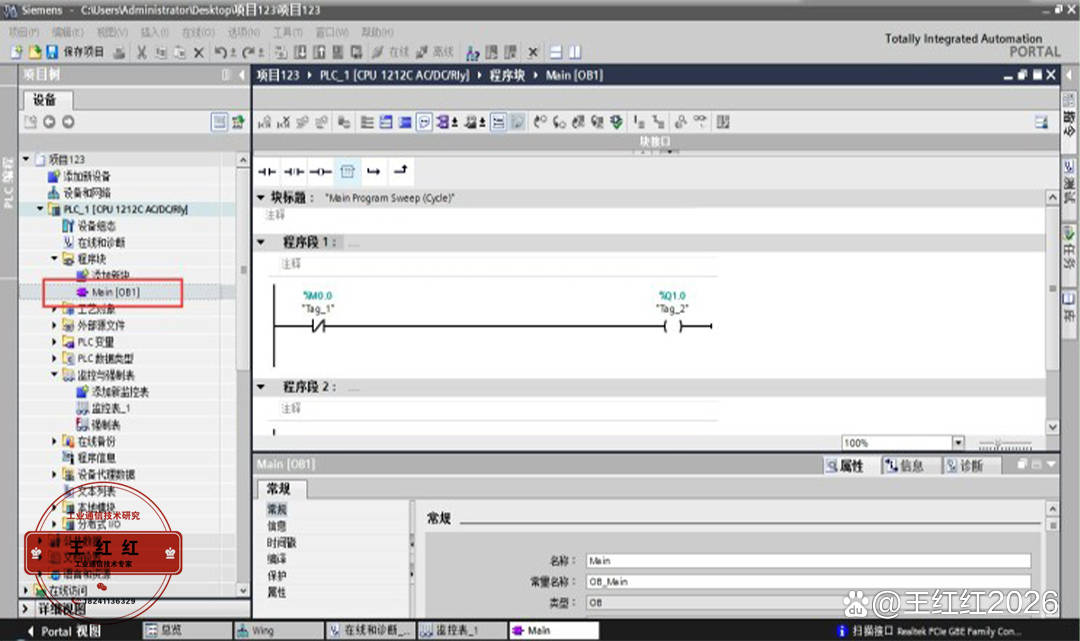Click the Main [OB1] block icon in tree
1080x641 pixels.
82,292
